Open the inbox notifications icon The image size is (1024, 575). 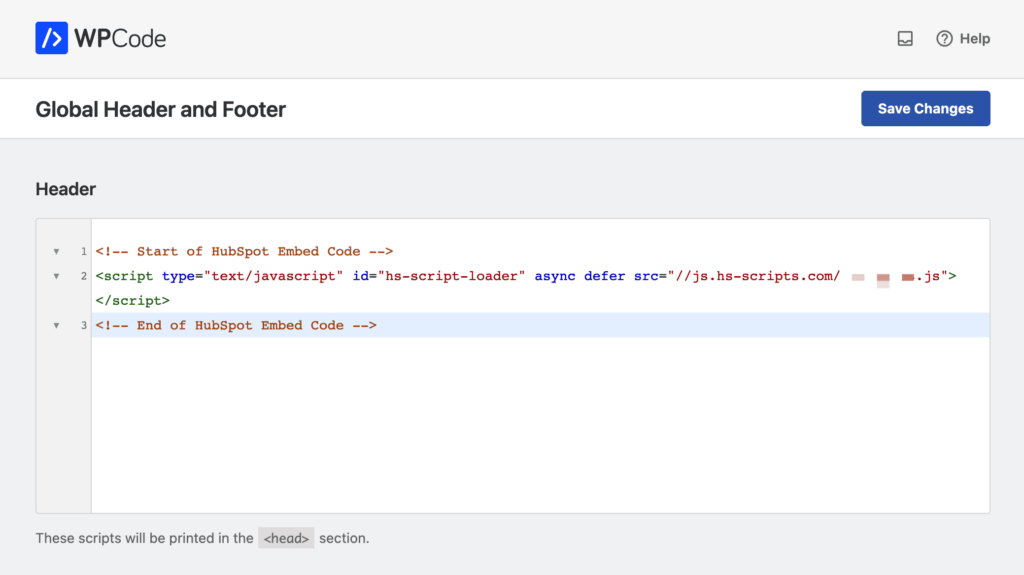(x=905, y=39)
